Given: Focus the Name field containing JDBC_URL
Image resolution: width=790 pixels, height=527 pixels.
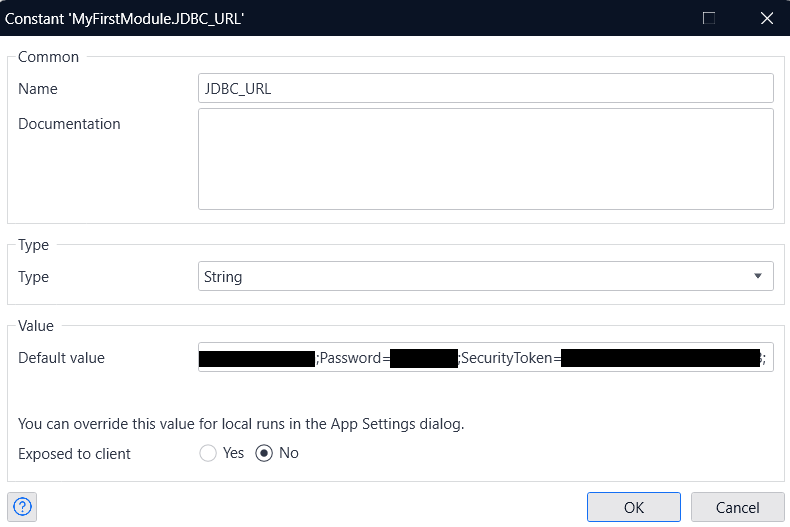Looking at the screenshot, I should tap(485, 88).
